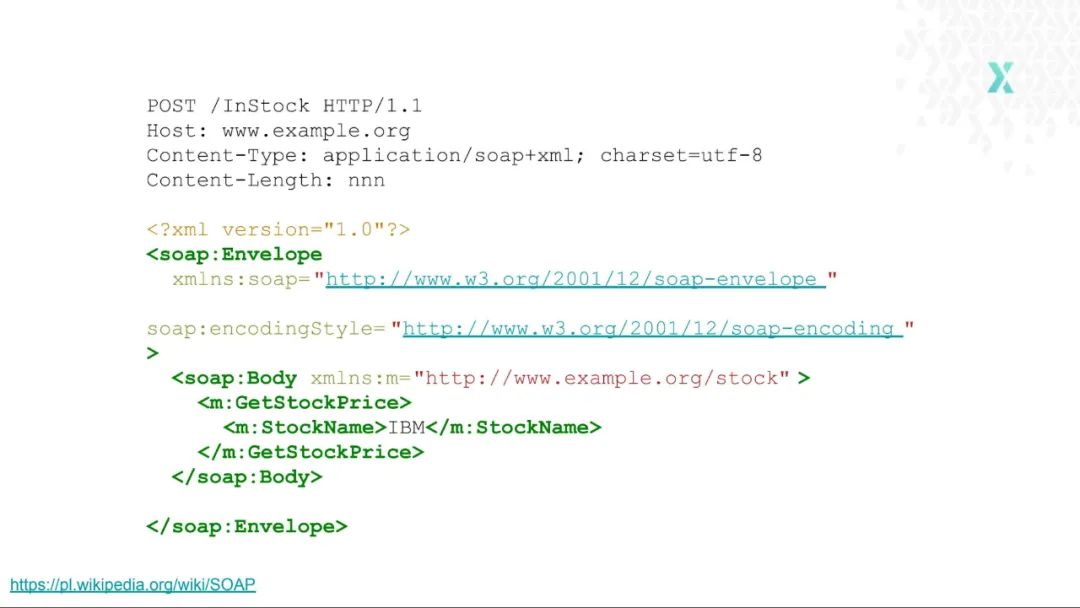1080x608 pixels.
Task: Click the closing m:GetStockPrice tag
Action: 310,452
